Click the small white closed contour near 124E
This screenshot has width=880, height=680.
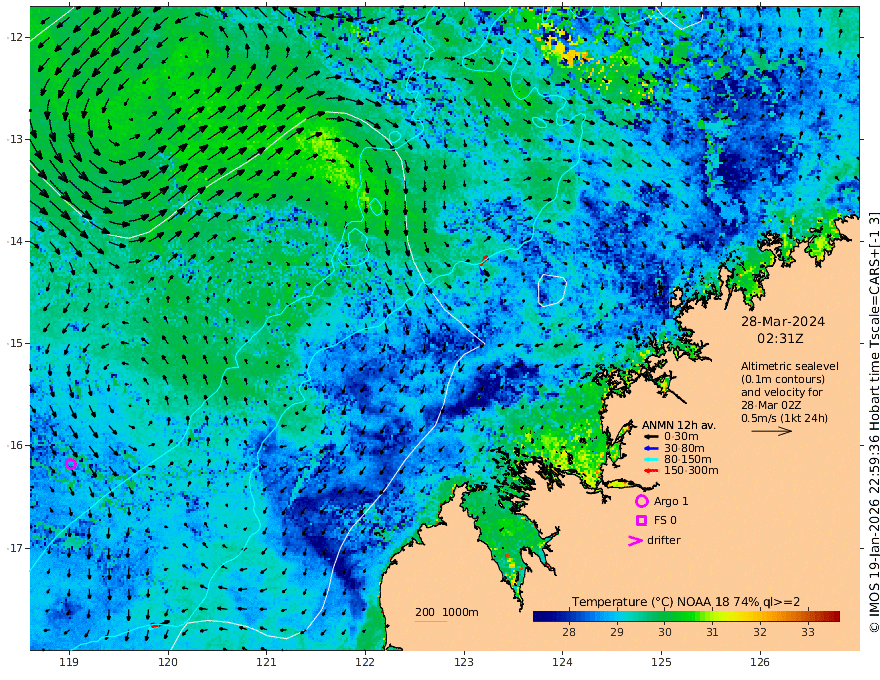click(552, 290)
